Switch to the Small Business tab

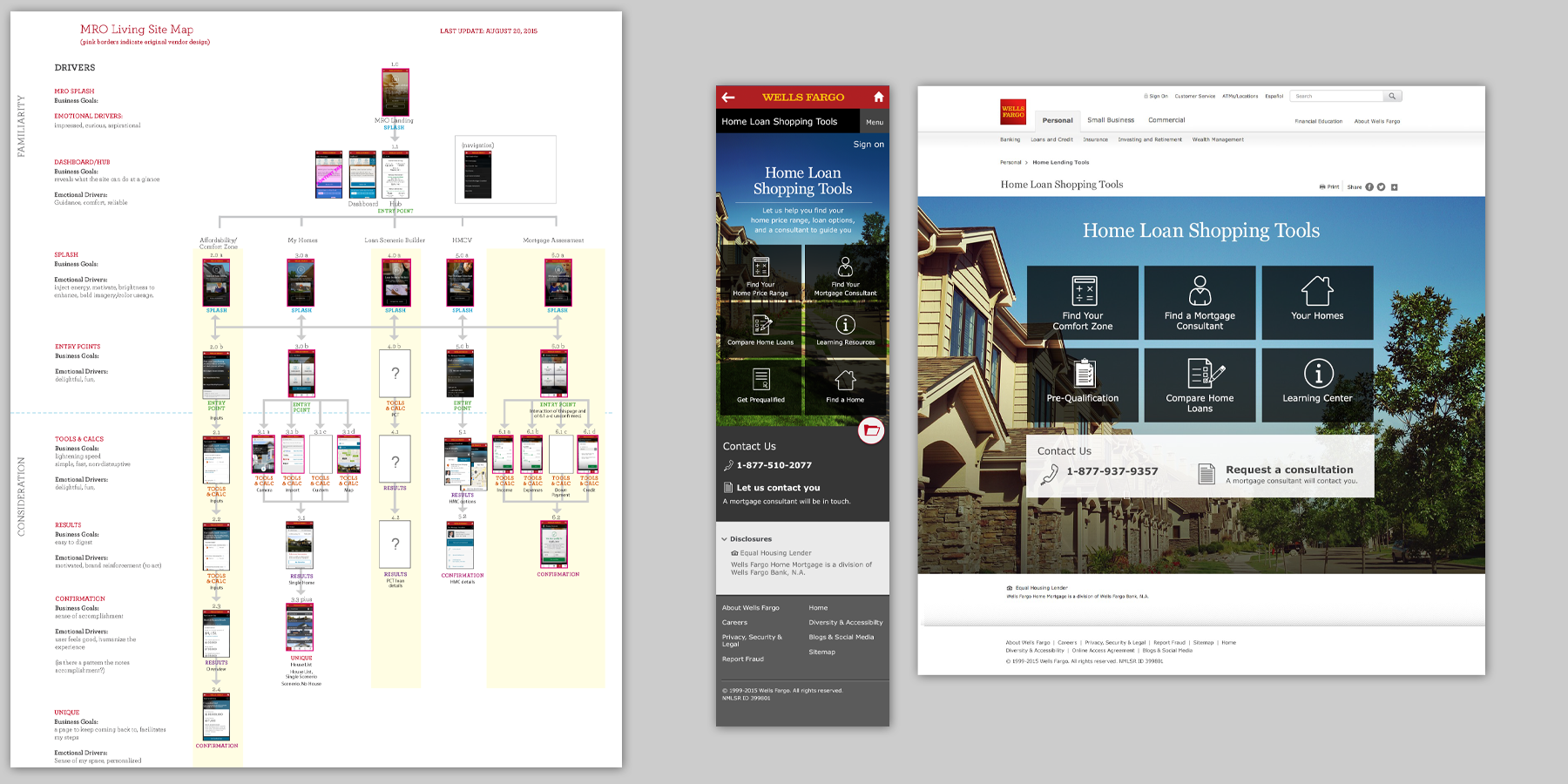(x=1111, y=120)
